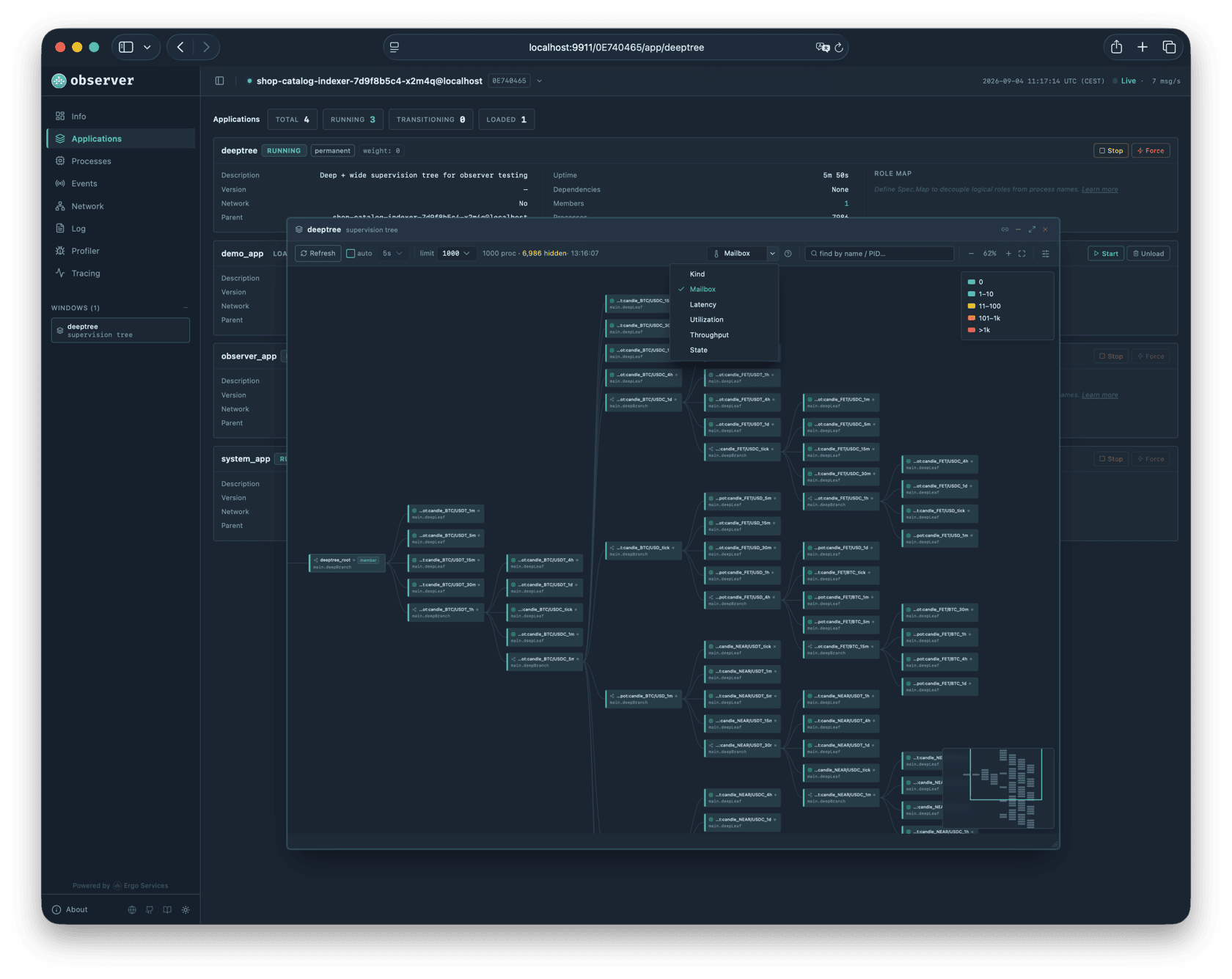Select the deeptree_root node
The width and height of the screenshot is (1232, 979).
[347, 563]
